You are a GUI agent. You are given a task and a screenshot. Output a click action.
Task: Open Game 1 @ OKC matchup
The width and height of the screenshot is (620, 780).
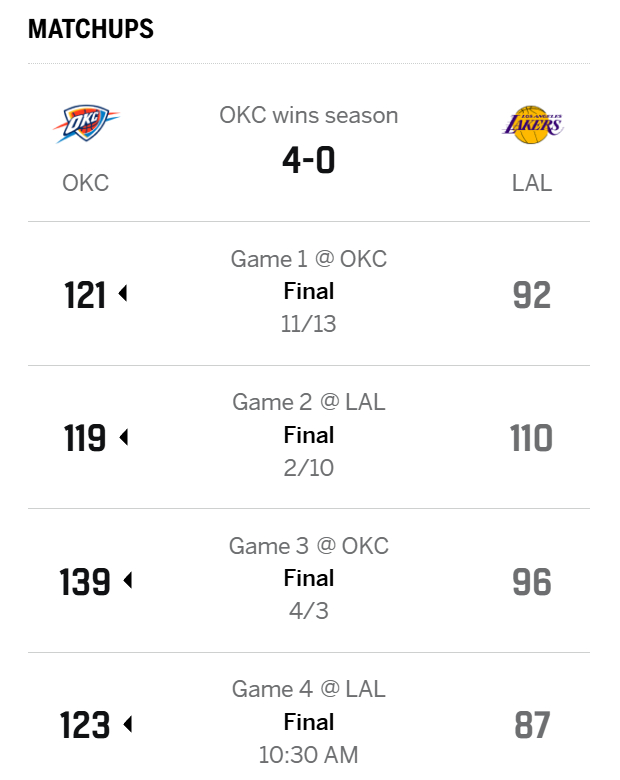pyautogui.click(x=309, y=259)
